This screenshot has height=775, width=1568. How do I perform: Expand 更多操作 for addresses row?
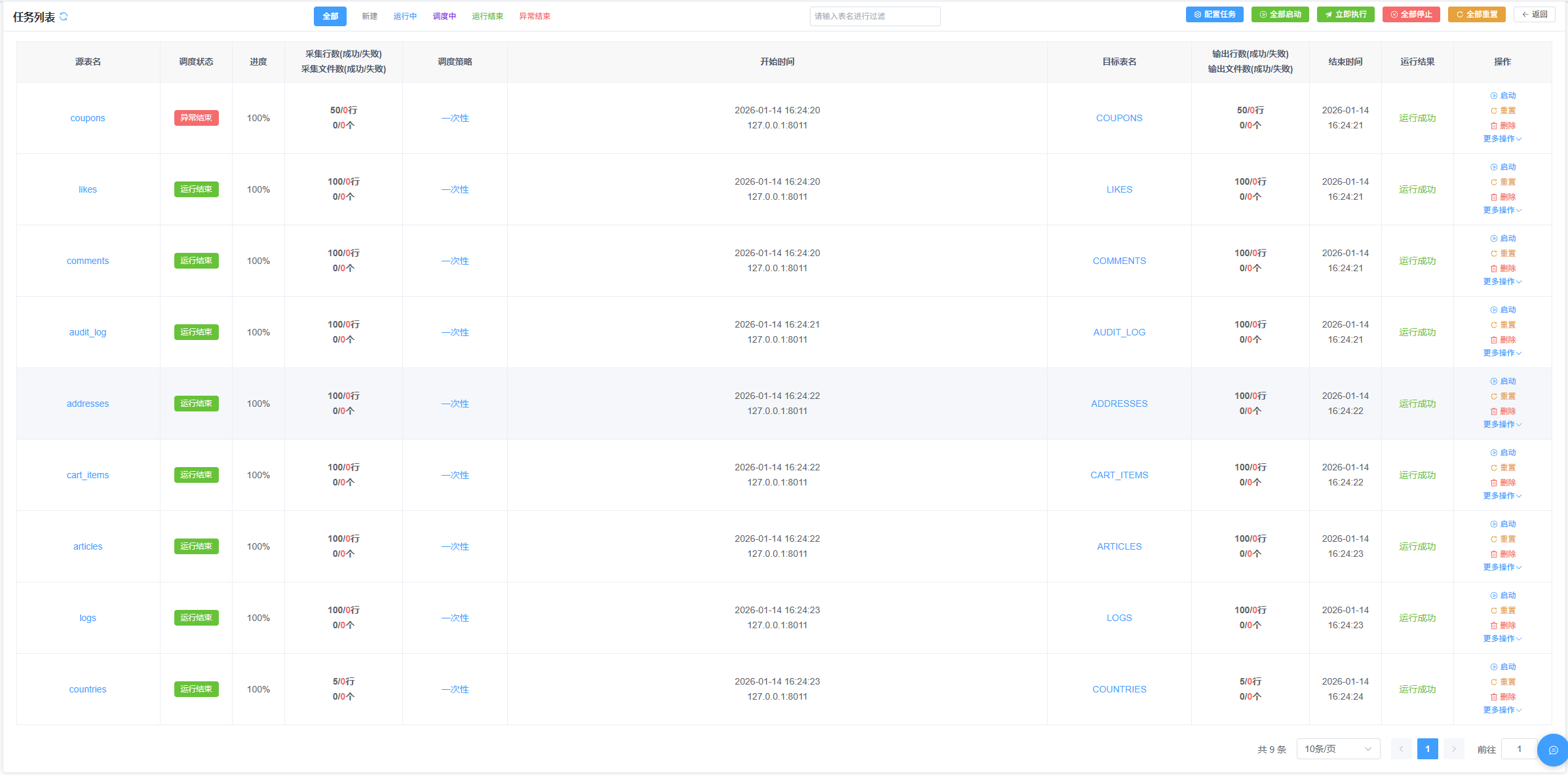pyautogui.click(x=1502, y=425)
